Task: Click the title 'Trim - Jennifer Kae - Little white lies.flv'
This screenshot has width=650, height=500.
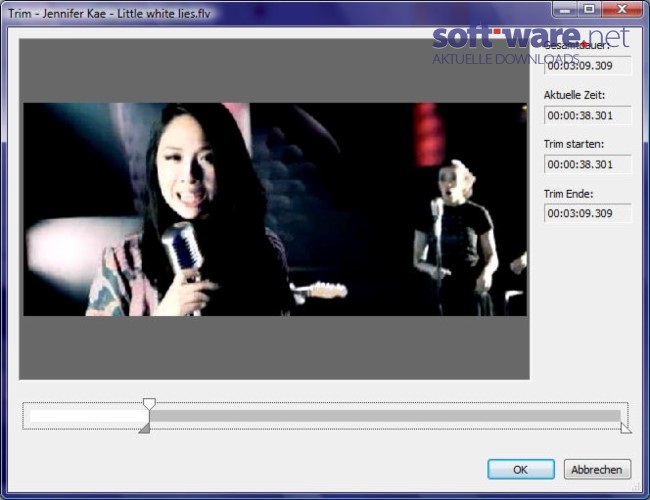Action: (x=109, y=14)
